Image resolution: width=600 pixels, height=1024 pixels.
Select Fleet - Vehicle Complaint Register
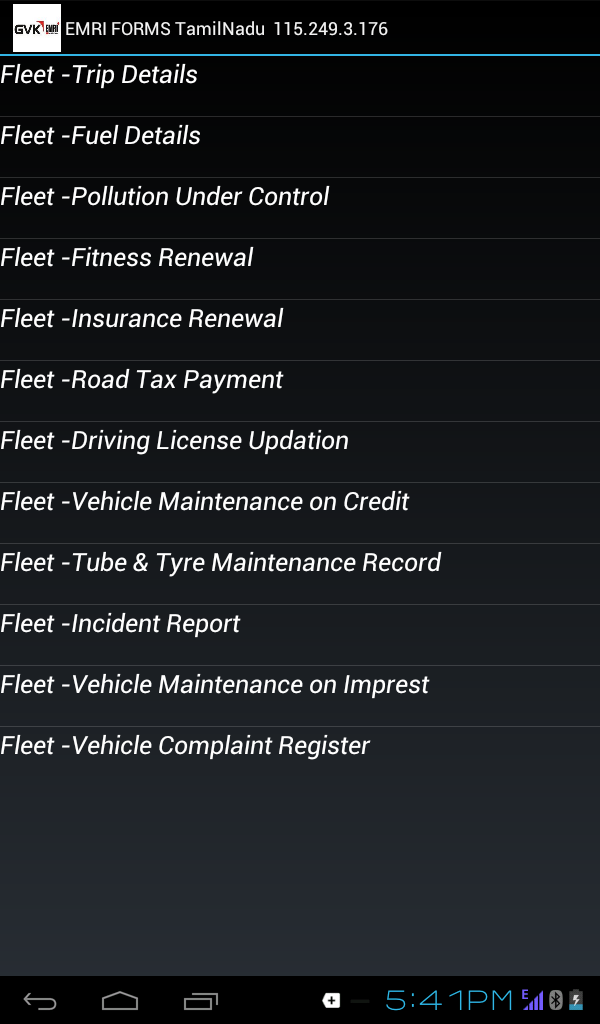pyautogui.click(x=185, y=746)
